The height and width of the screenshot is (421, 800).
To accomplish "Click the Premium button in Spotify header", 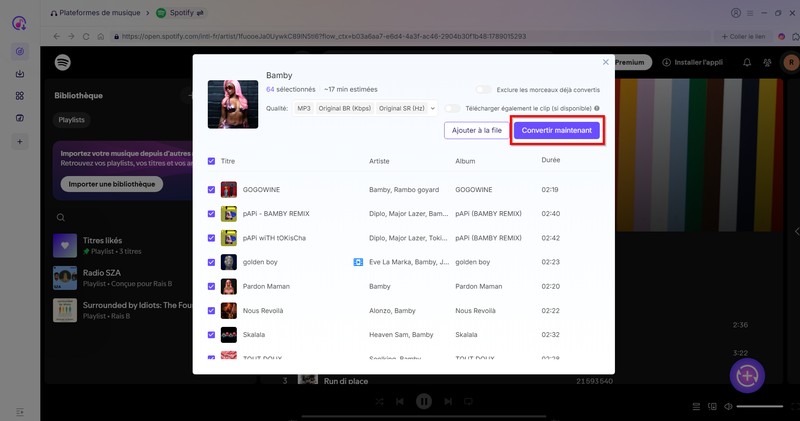I will click(633, 62).
